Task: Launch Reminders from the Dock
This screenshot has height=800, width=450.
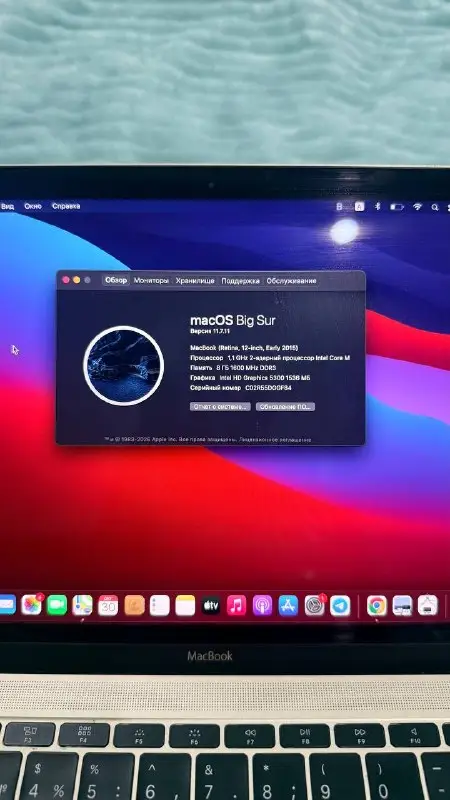Action: click(160, 605)
